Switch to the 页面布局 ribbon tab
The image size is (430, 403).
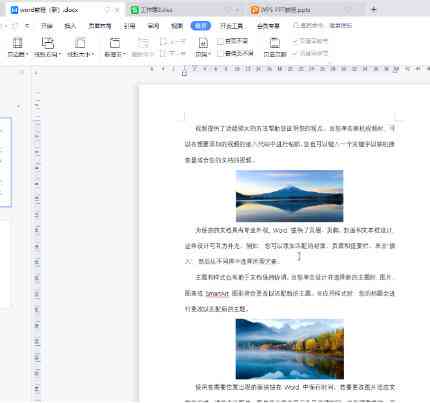(100, 26)
